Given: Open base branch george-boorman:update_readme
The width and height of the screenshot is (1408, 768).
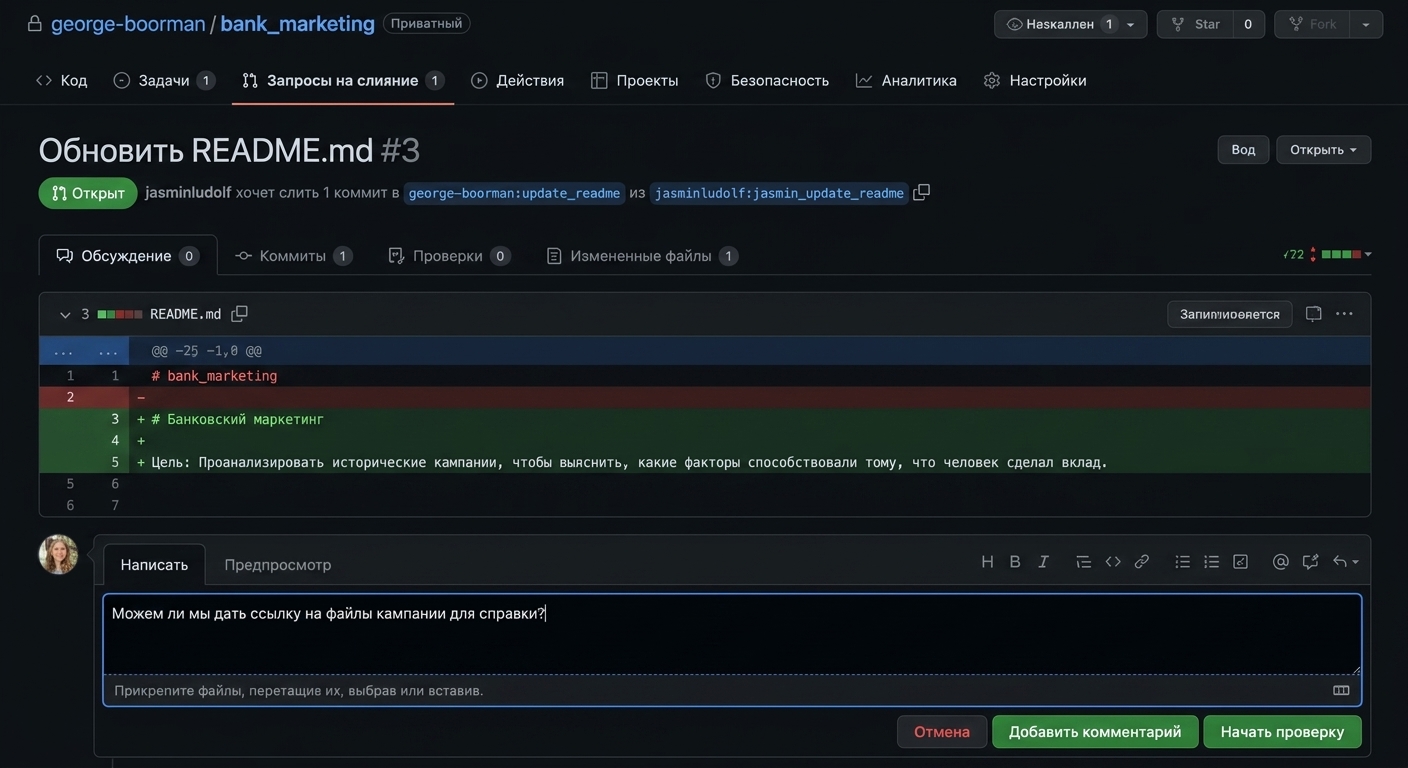Looking at the screenshot, I should tap(514, 193).
